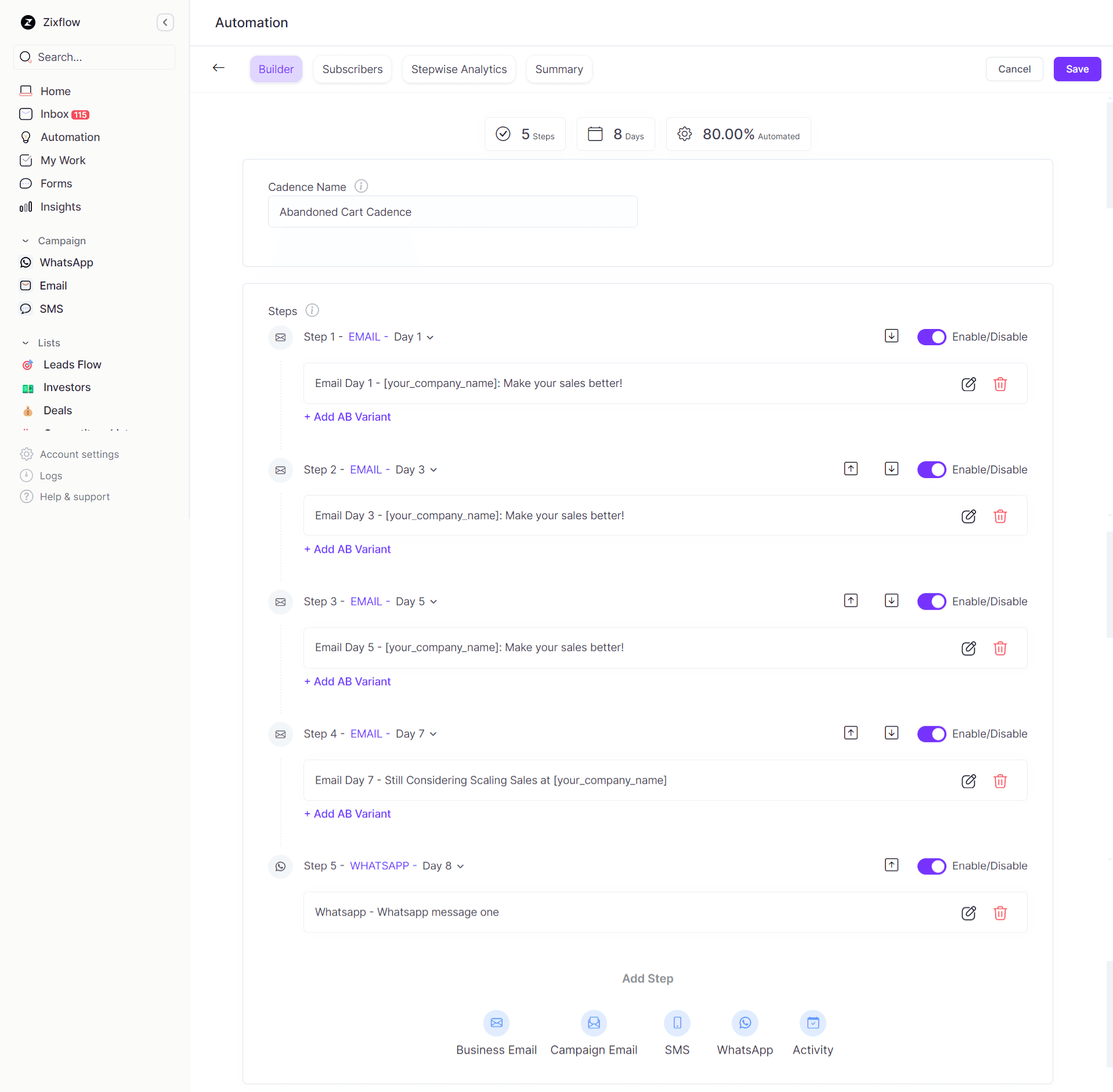1113x1092 pixels.
Task: Collapse the Campaign sidebar section
Action: [26, 241]
